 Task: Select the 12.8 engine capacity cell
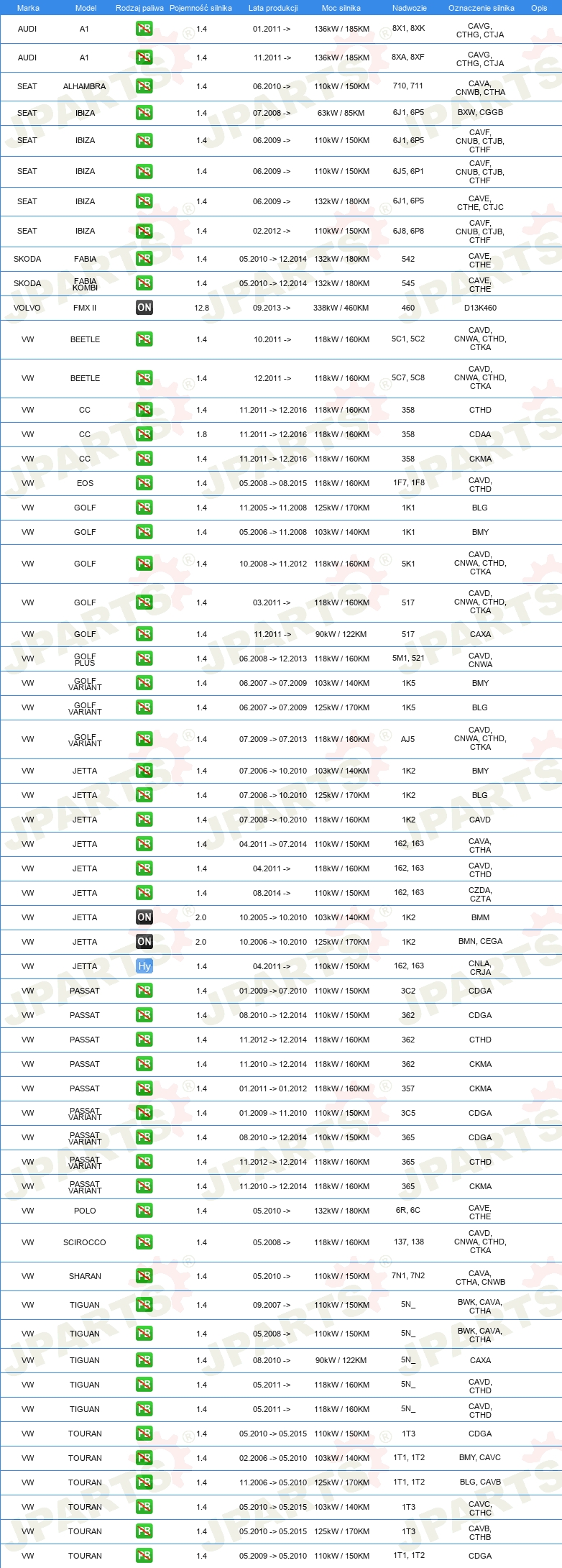(x=201, y=308)
